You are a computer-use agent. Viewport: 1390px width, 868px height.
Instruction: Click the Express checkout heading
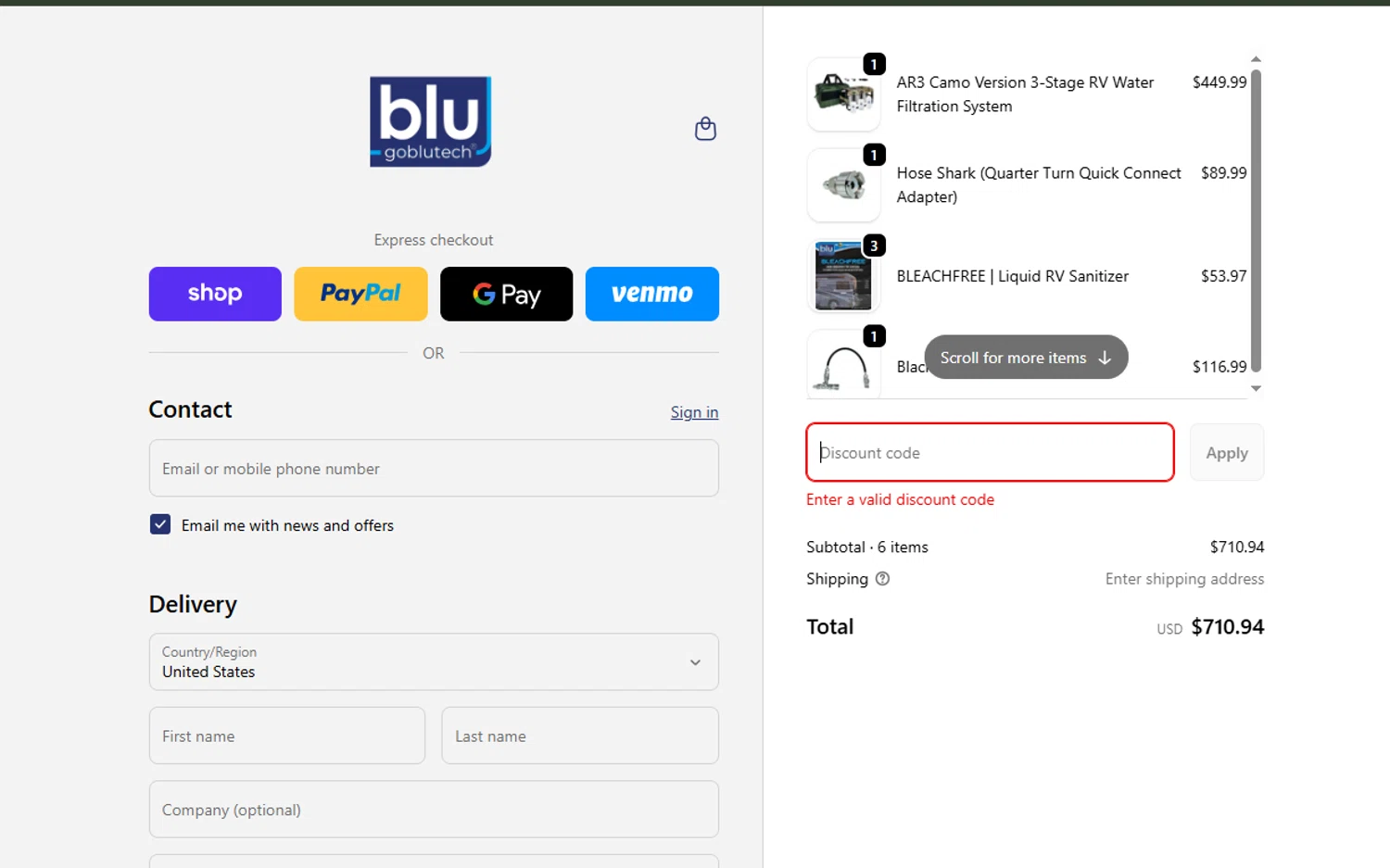(434, 240)
